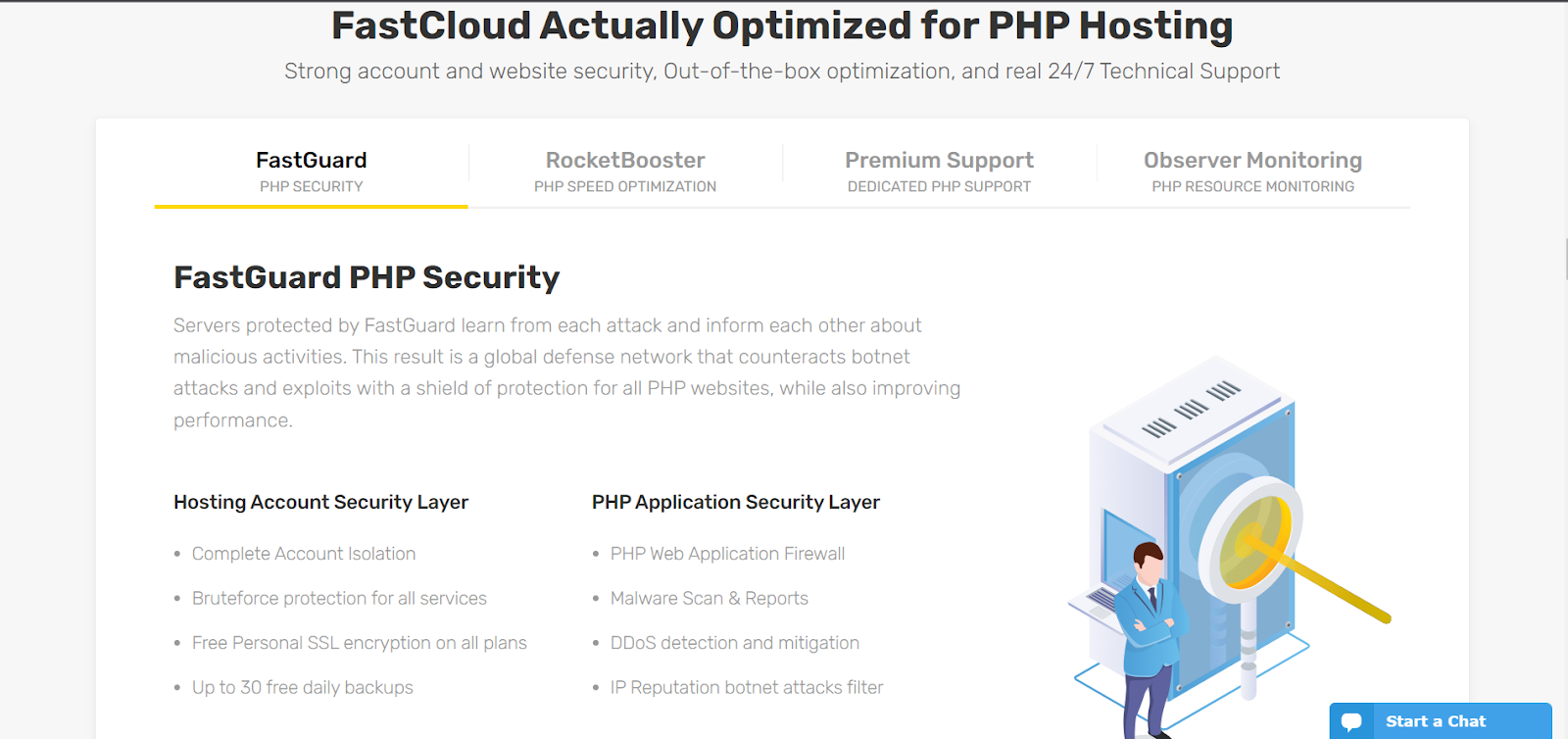Click Malware Scan & Reports item
Viewport: 1568px width, 739px height.
pos(710,598)
